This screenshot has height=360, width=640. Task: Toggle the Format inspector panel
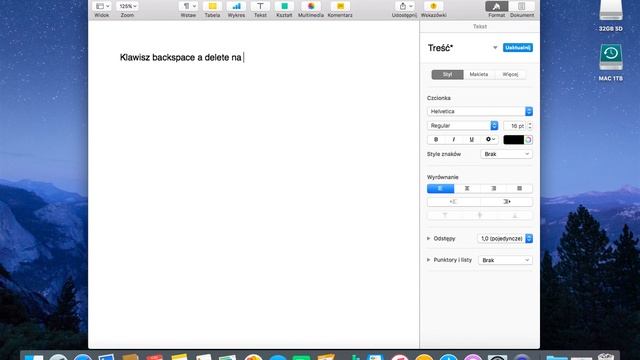point(496,6)
